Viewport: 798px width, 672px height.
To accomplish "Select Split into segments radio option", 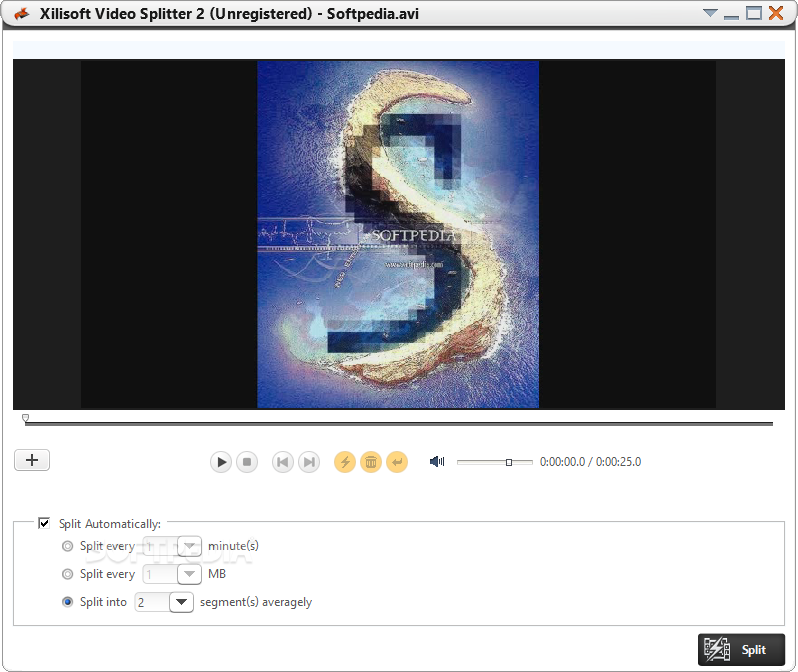I will pyautogui.click(x=67, y=602).
